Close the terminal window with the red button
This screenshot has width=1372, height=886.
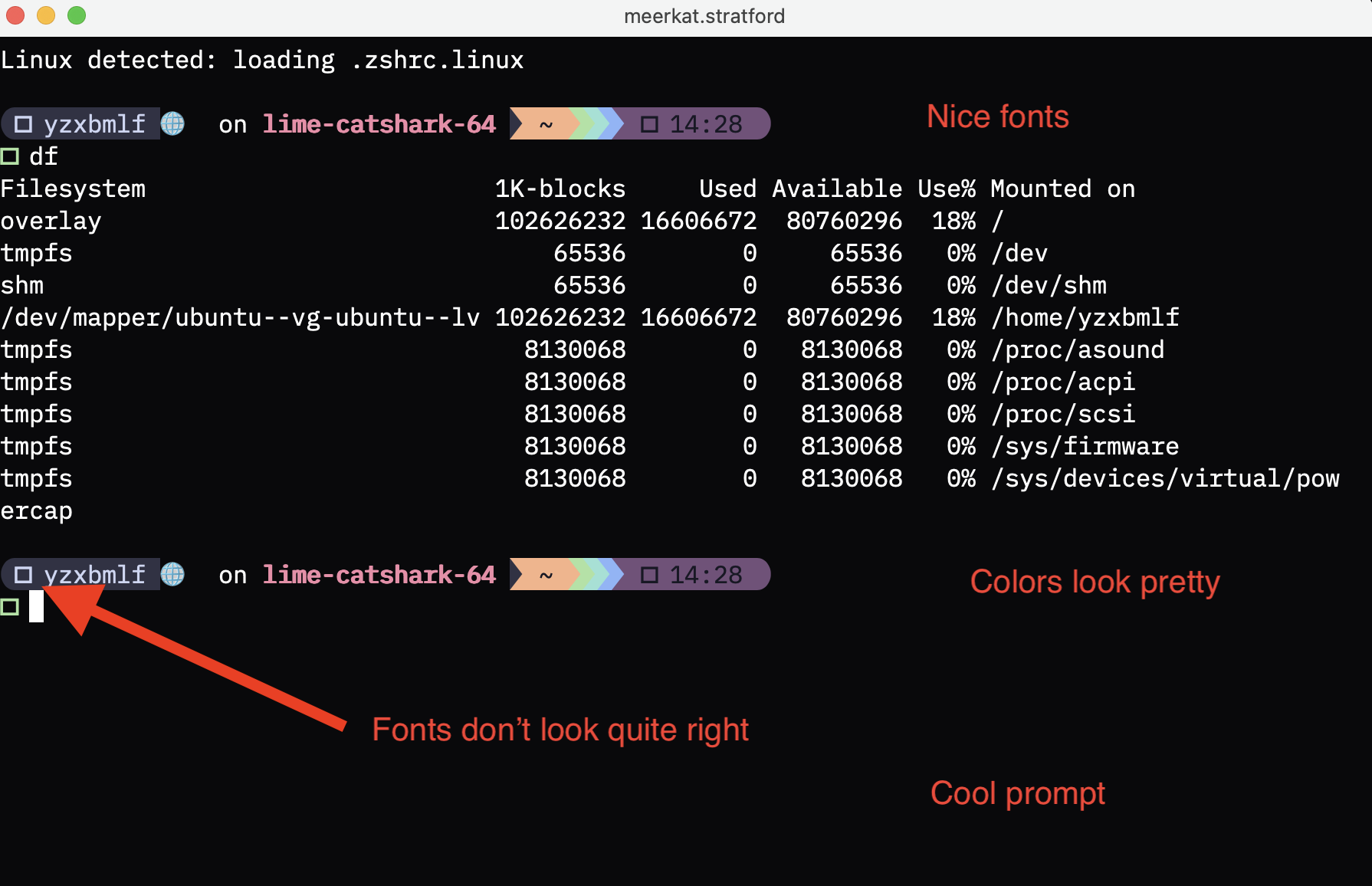point(15,15)
